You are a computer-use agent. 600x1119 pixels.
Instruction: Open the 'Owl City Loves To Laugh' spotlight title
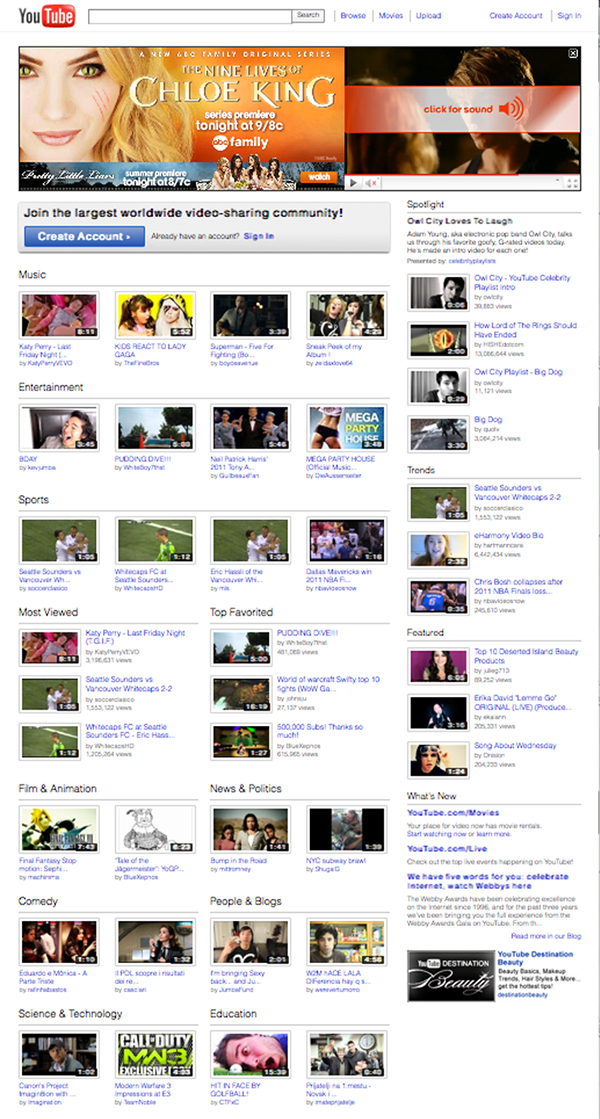point(459,221)
